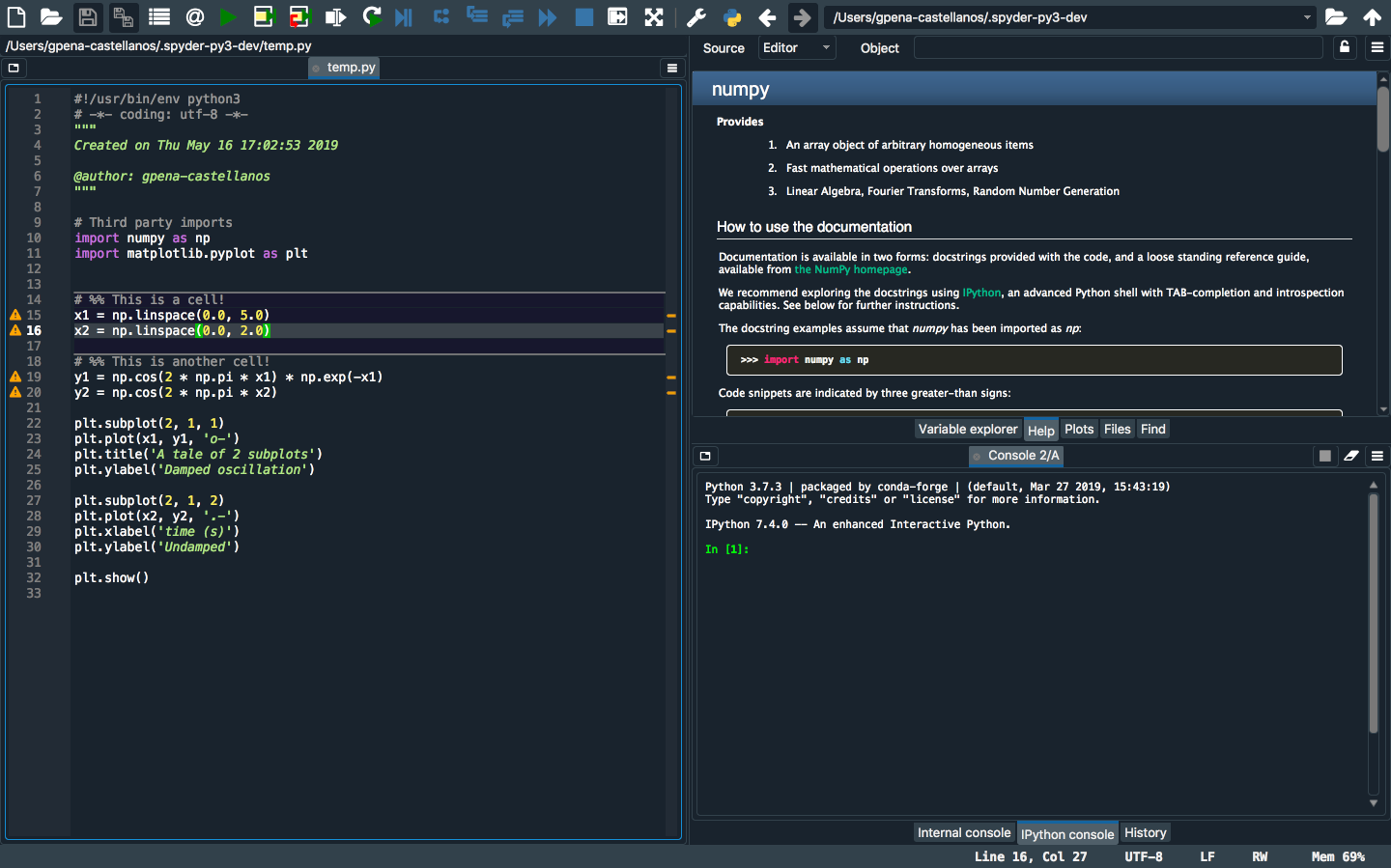This screenshot has width=1391, height=868.
Task: Run the temp.py file
Action: 228,16
